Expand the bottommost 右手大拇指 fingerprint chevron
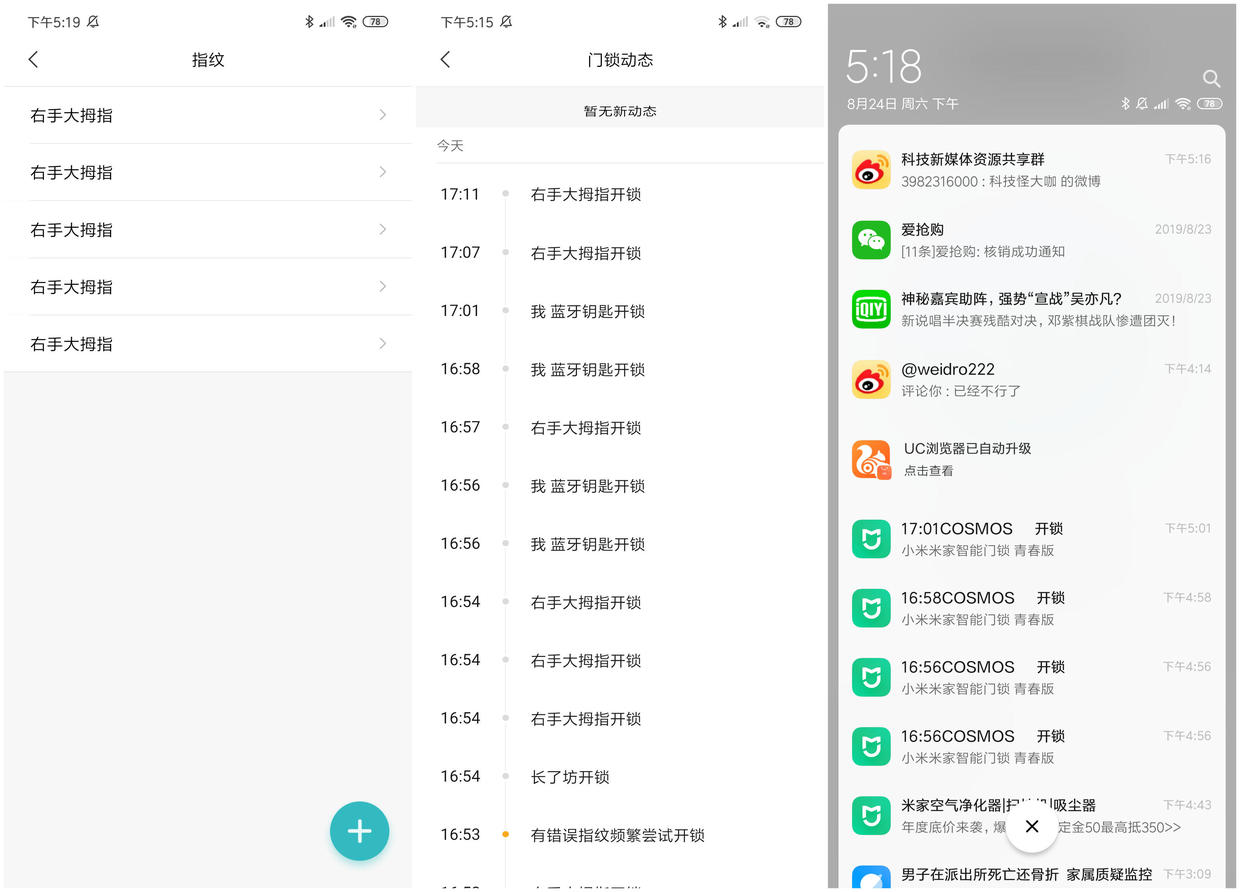Image resolution: width=1240 pixels, height=892 pixels. click(383, 344)
